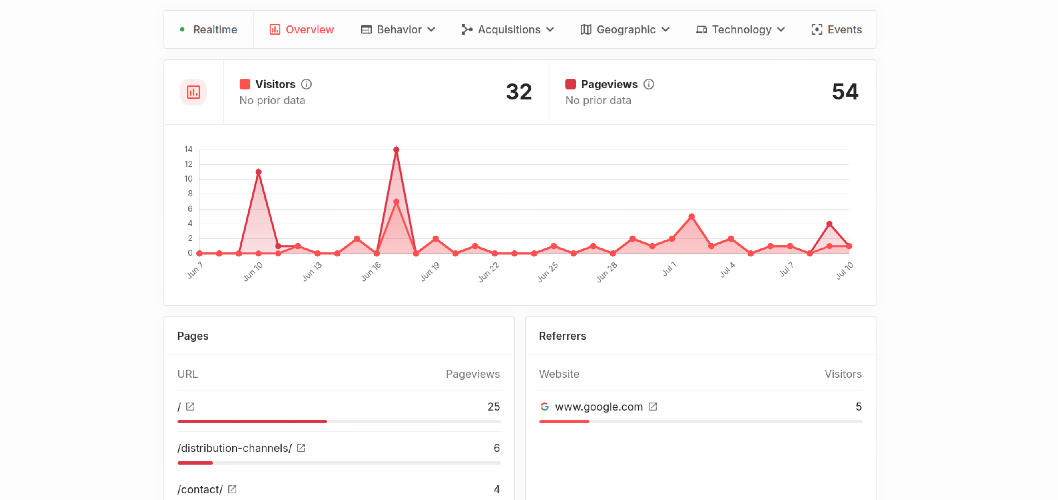Click the Overview chart icon in navigation
This screenshot has width=1058, height=500.
275,30
